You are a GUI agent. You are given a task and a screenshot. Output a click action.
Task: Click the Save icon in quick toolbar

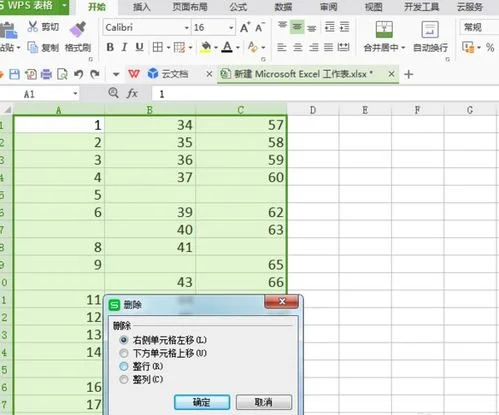(x=14, y=74)
